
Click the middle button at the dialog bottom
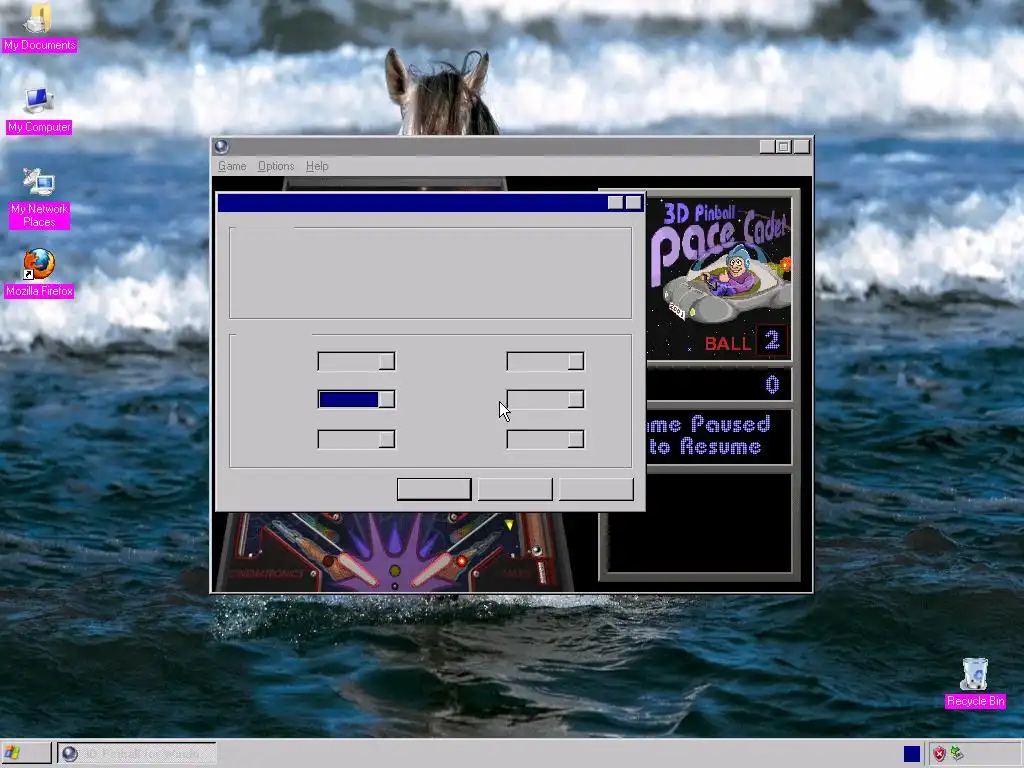515,489
